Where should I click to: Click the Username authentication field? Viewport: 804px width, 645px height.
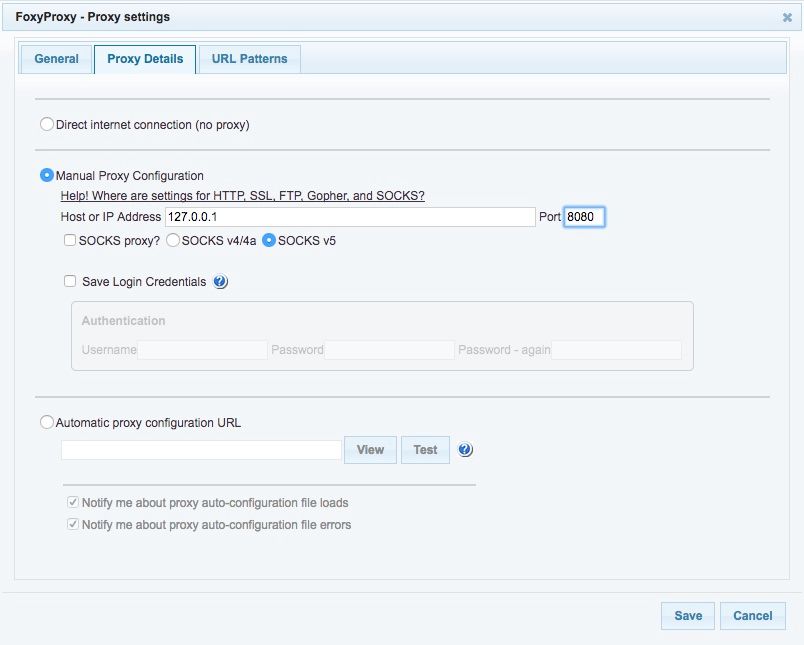[x=203, y=350]
